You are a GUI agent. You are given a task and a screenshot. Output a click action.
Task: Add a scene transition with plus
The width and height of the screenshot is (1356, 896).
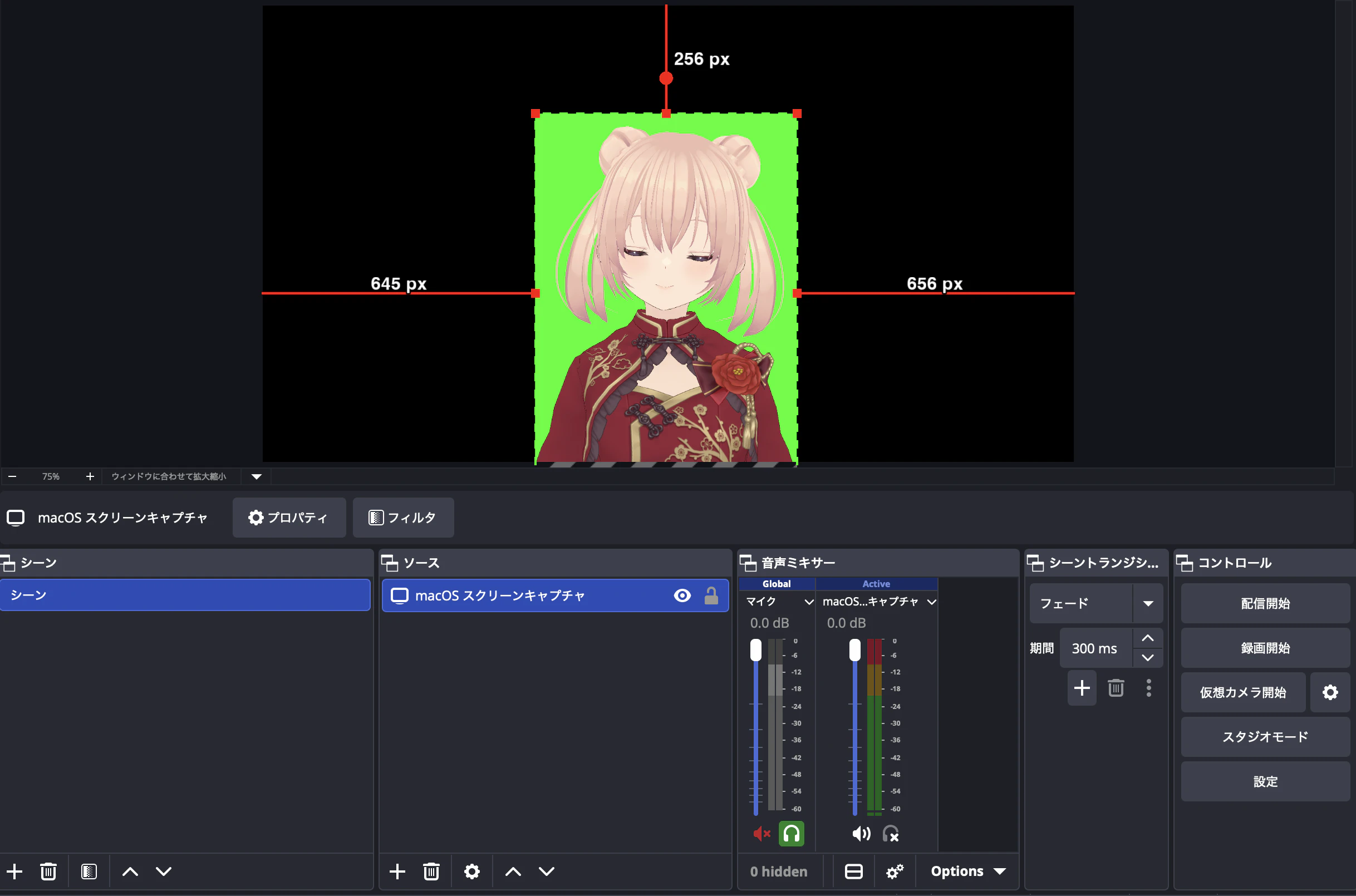[1082, 688]
